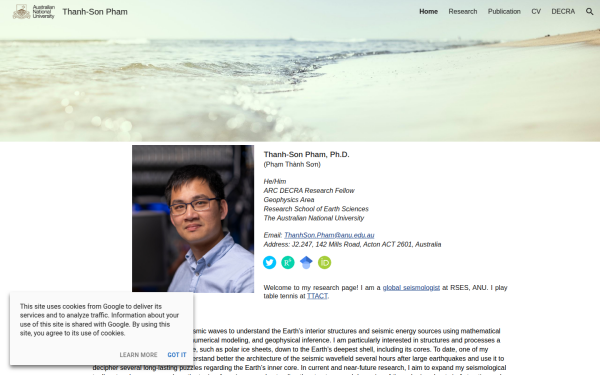Click the portrait photo of Thanh-Son Pham
This screenshot has height=375, width=600.
(193, 218)
